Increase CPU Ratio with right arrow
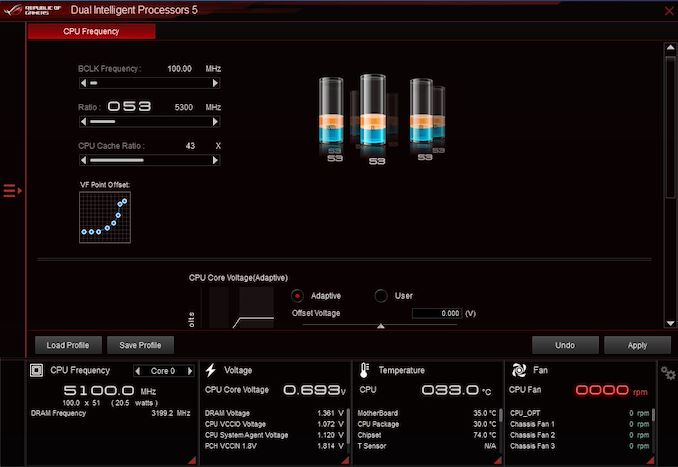 pyautogui.click(x=215, y=122)
